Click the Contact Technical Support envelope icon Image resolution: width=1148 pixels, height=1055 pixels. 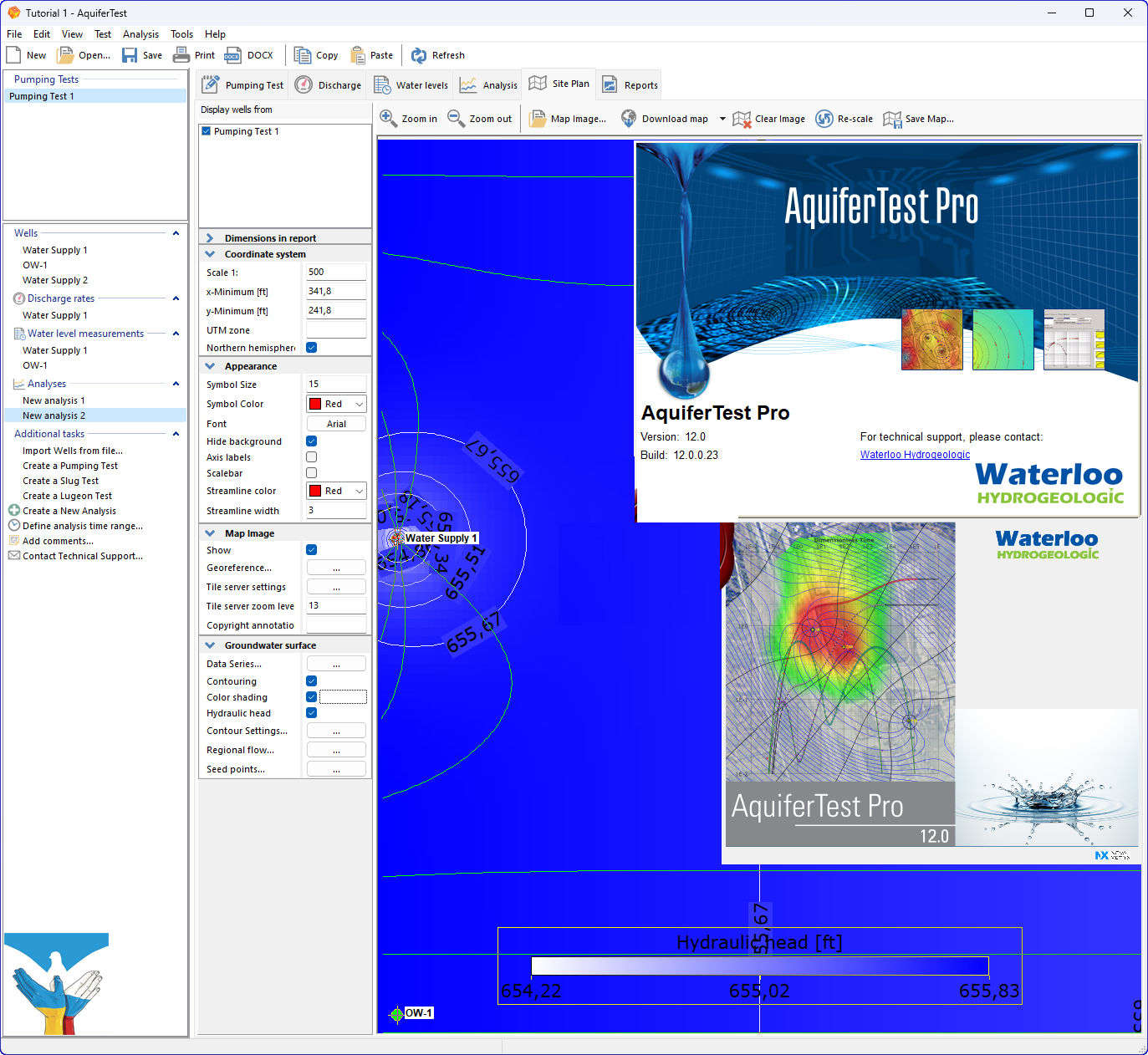click(x=14, y=555)
